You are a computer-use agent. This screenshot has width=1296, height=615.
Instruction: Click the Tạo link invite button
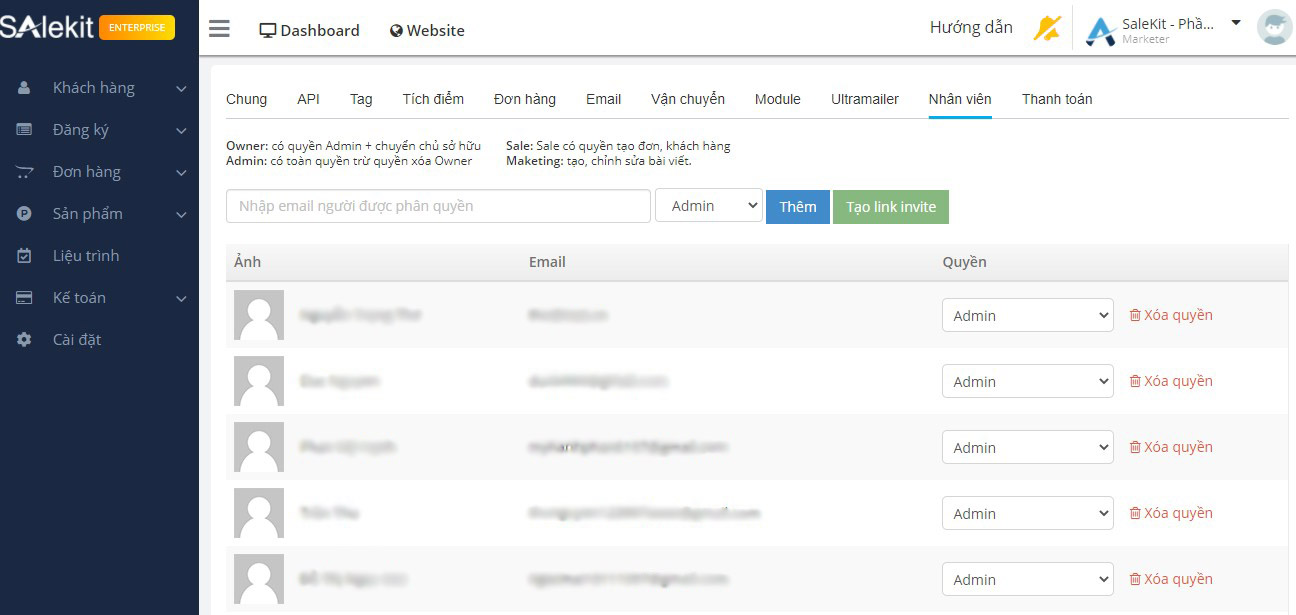click(890, 206)
